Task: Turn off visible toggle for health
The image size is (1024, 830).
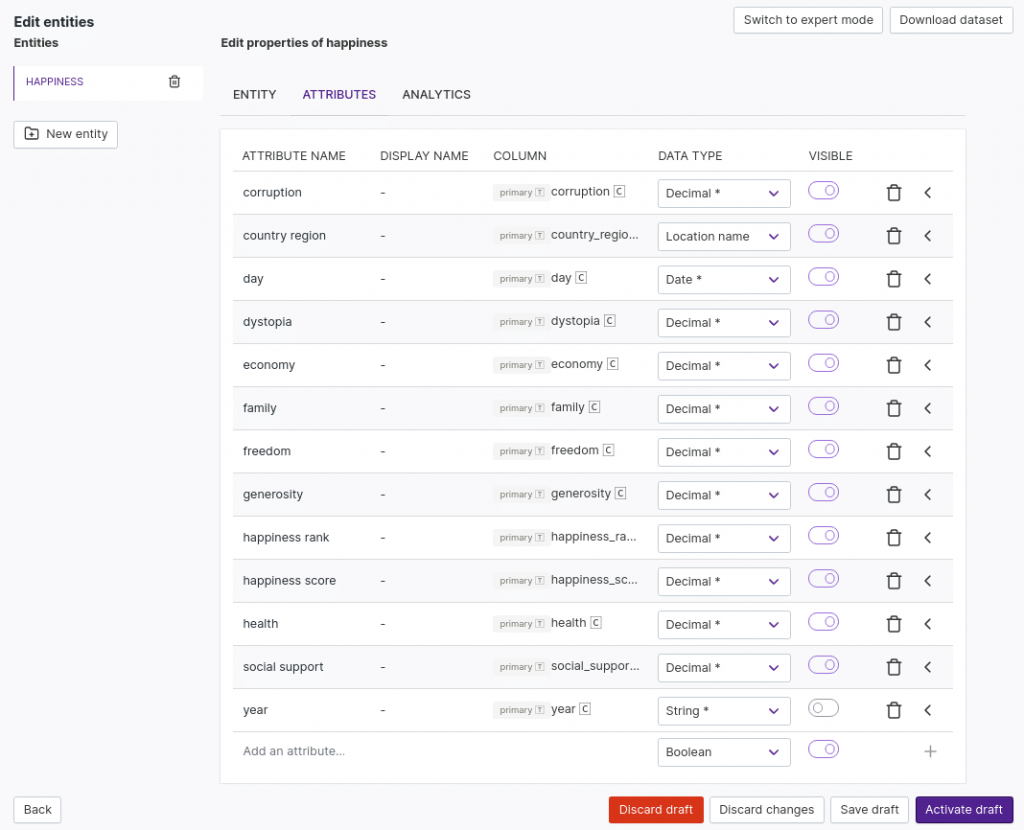Action: click(x=823, y=622)
